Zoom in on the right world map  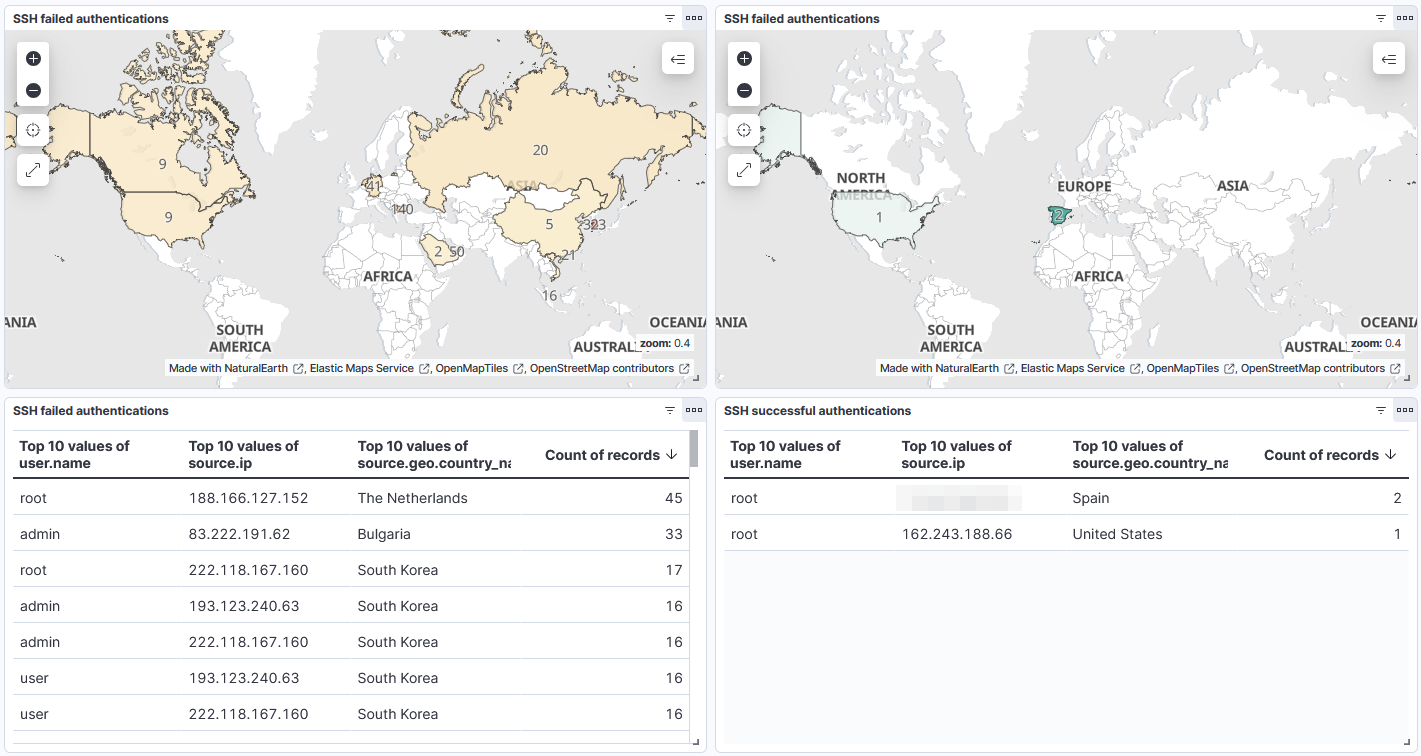(x=744, y=59)
